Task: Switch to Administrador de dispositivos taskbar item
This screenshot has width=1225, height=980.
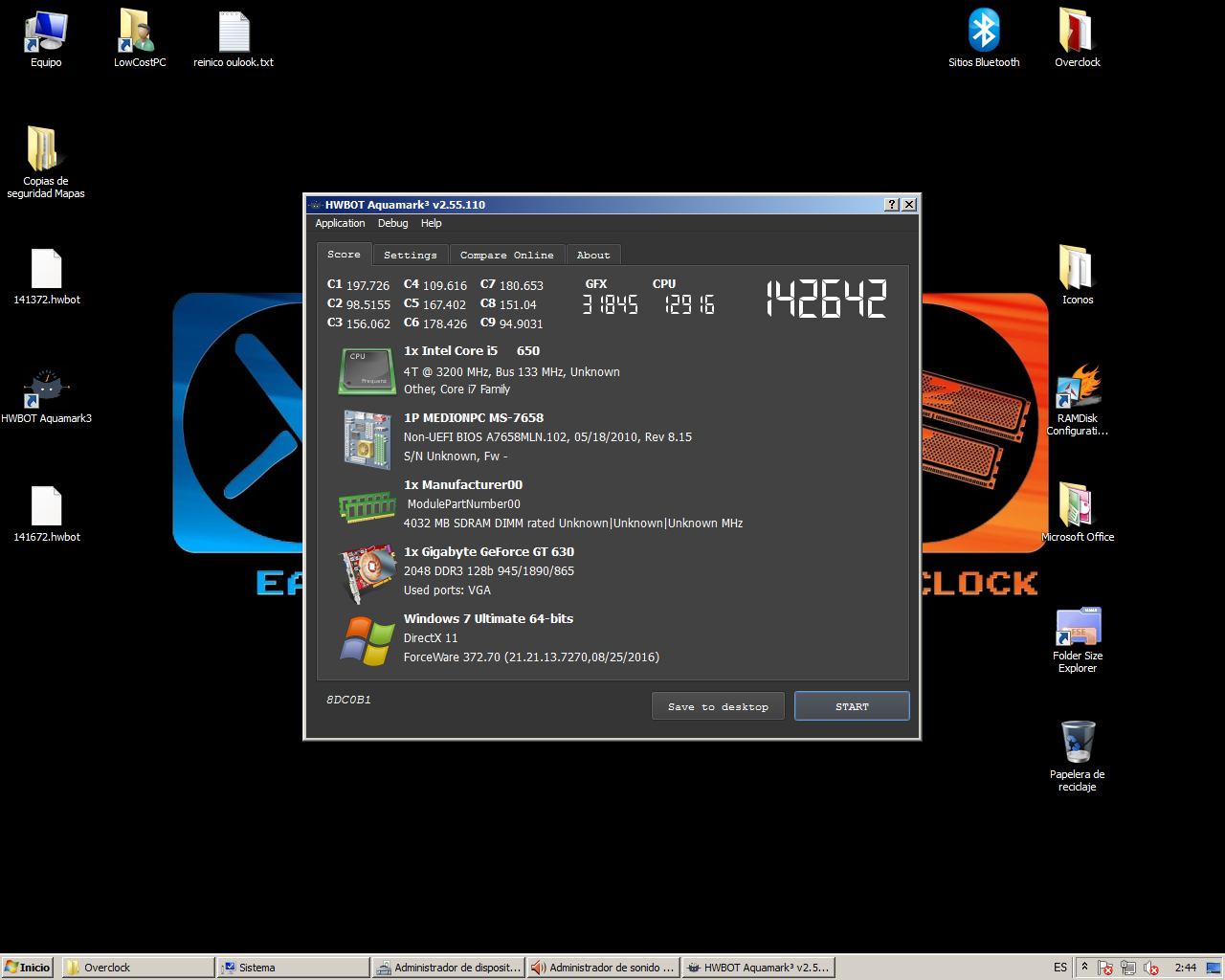Action: [448, 968]
